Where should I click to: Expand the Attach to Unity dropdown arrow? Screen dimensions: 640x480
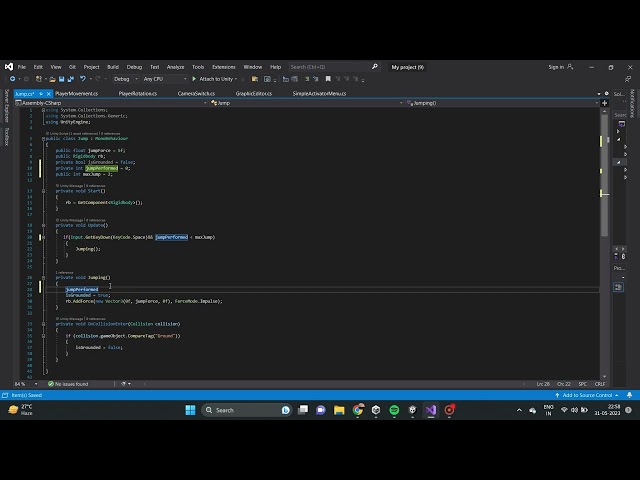click(x=236, y=79)
